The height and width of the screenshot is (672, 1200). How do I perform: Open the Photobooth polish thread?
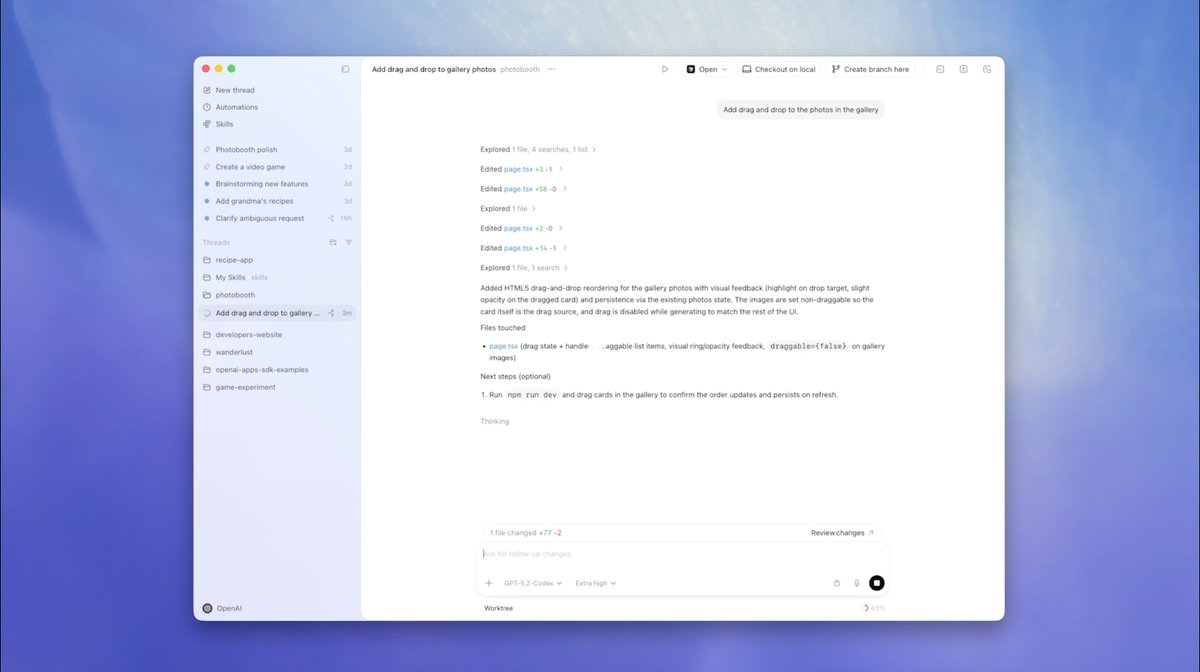(x=277, y=149)
